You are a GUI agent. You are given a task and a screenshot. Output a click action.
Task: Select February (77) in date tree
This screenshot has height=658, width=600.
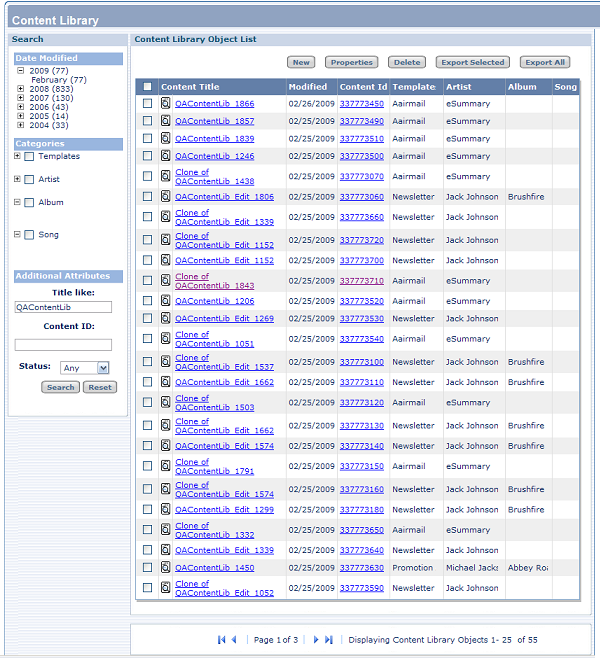click(58, 80)
